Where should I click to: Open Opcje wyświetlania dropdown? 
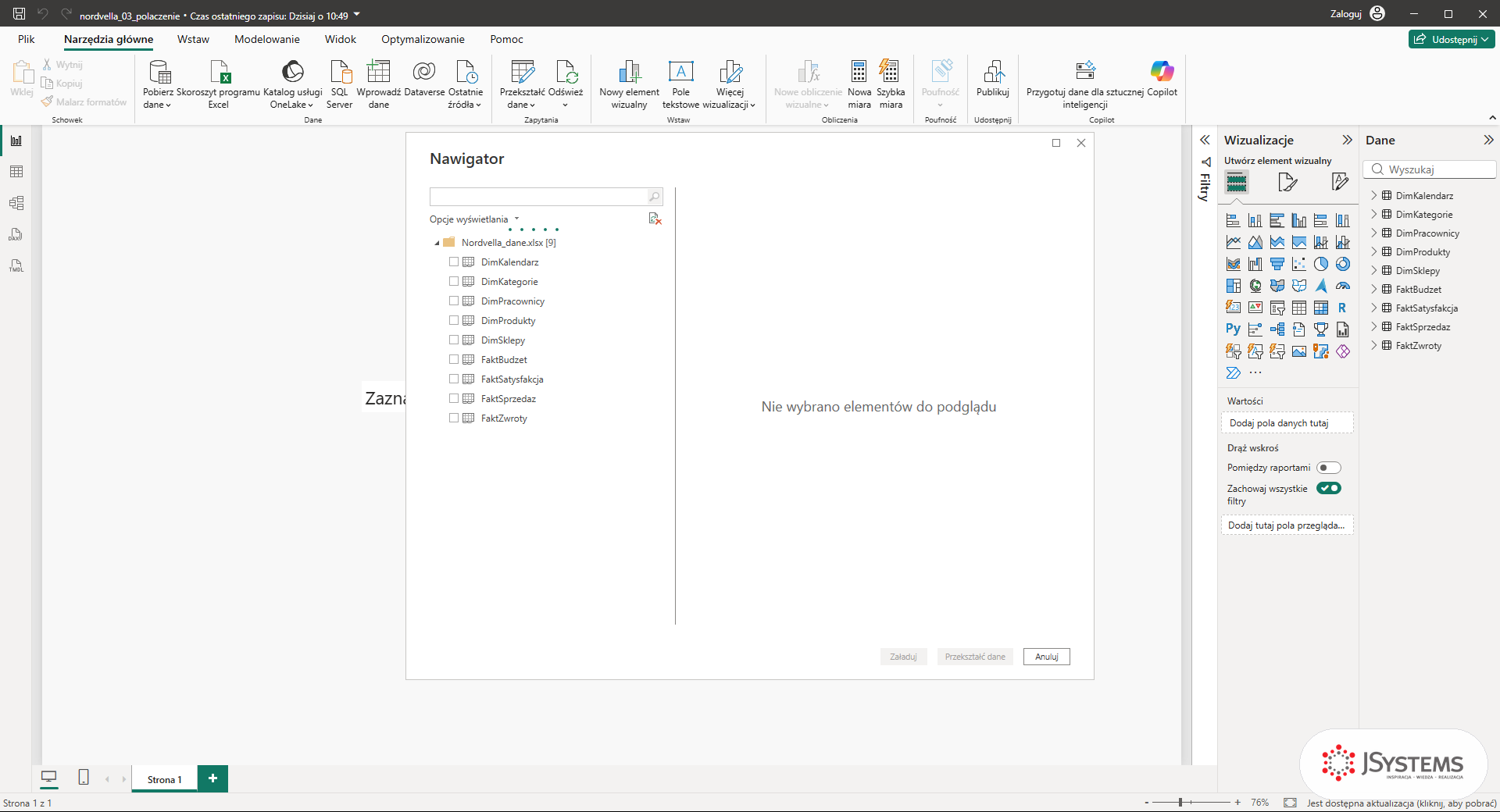click(474, 219)
